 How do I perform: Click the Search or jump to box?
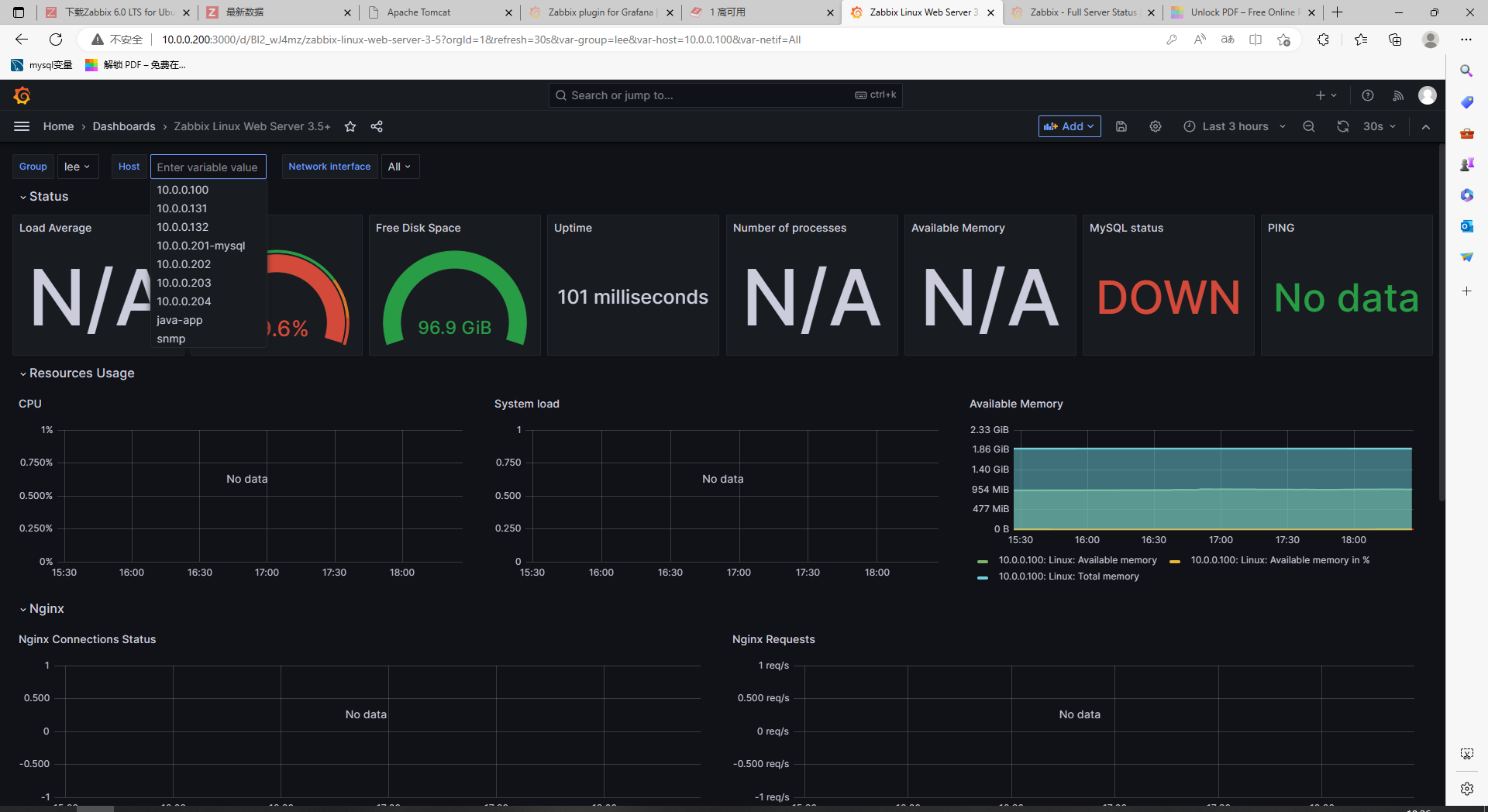tap(725, 95)
